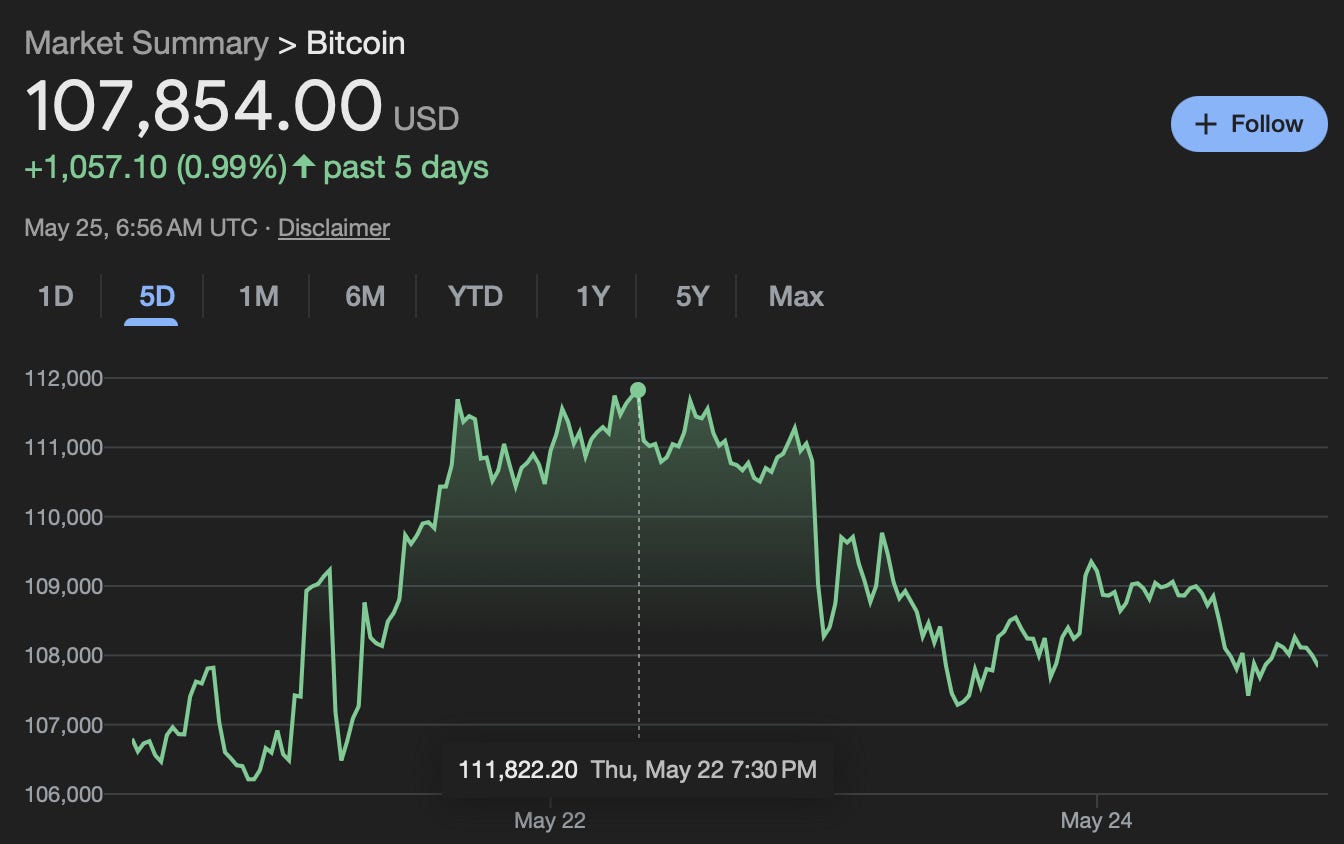Click the 112,000 y-axis label
Screen dimensions: 1344x844
click(x=64, y=378)
